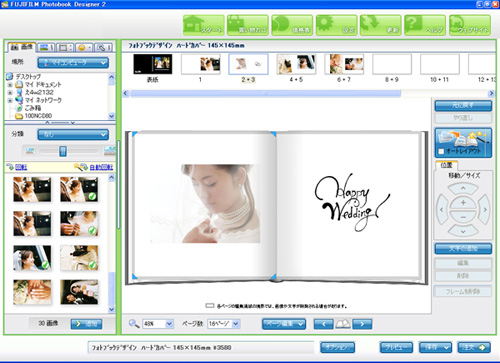
Task: Open the 買い物カゴ shopping cart
Action: pos(248,25)
